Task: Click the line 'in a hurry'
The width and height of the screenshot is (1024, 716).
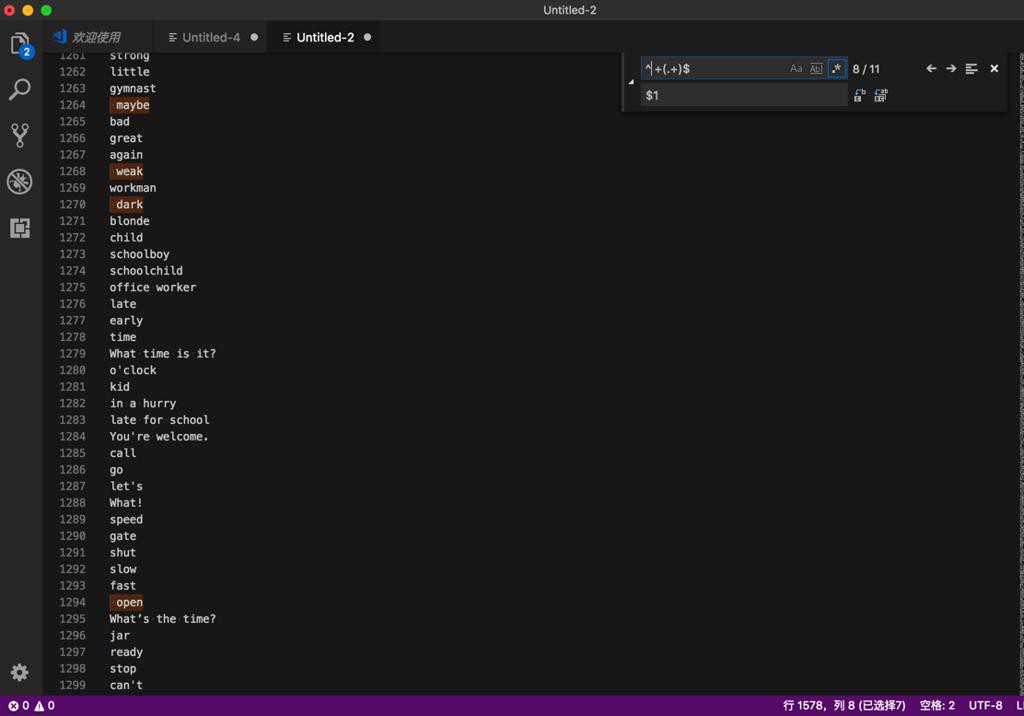Action: point(142,403)
